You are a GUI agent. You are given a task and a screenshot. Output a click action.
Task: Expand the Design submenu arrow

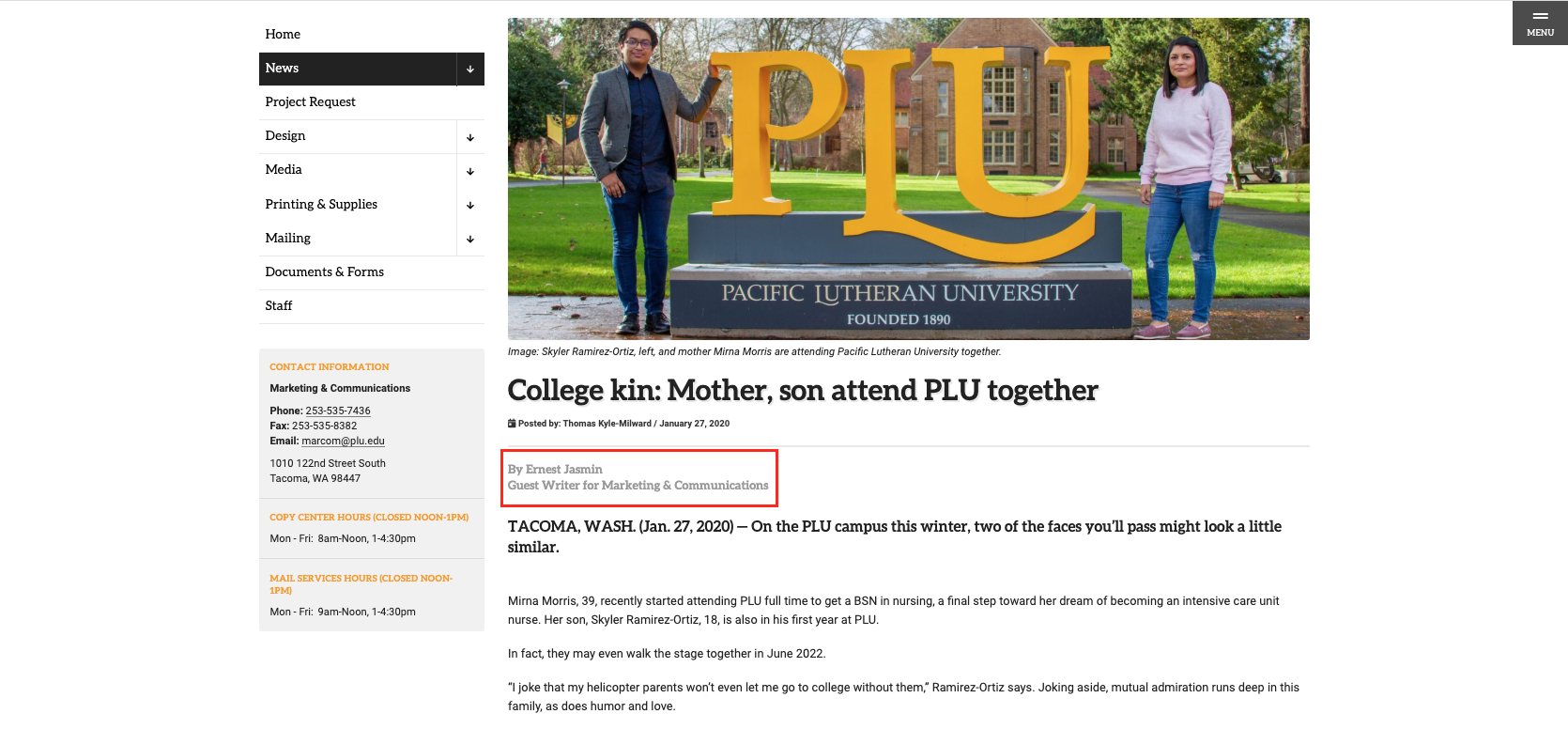point(470,137)
